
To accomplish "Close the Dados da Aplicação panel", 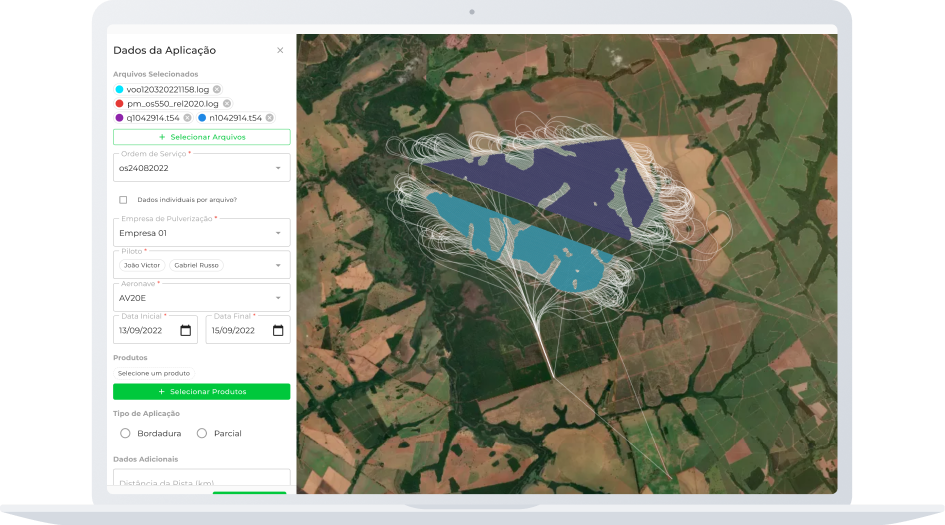I will click(280, 50).
